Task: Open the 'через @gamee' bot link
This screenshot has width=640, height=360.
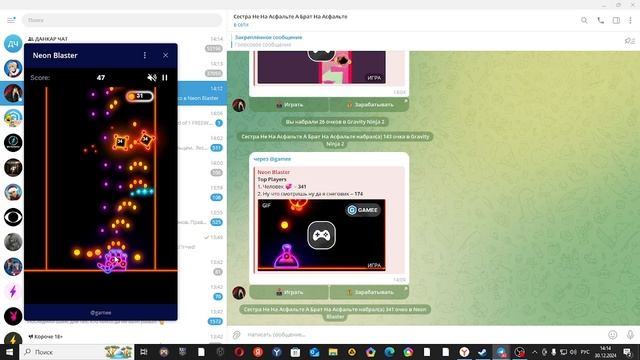Action: (272, 159)
